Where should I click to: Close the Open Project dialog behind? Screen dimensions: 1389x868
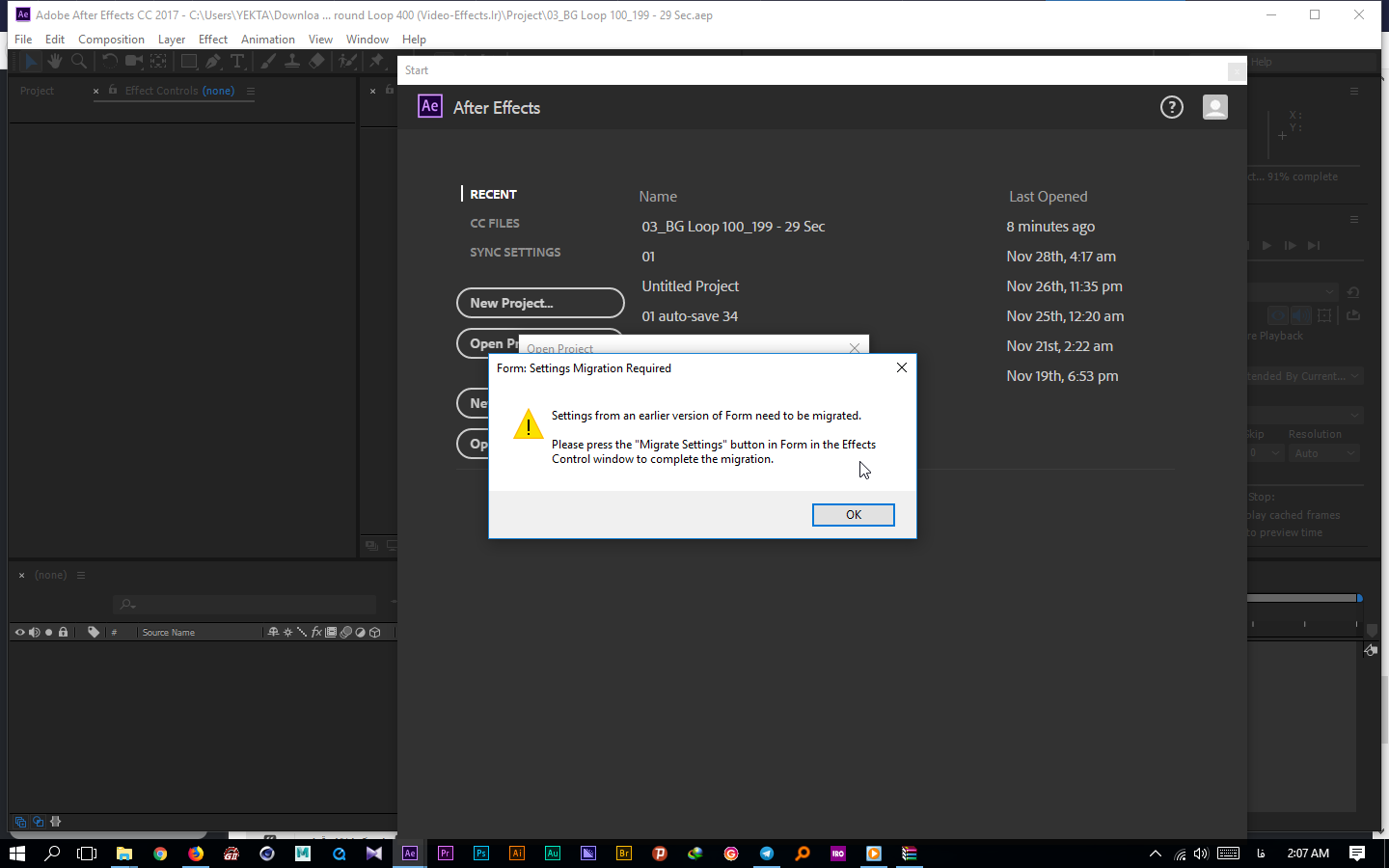pyautogui.click(x=855, y=348)
